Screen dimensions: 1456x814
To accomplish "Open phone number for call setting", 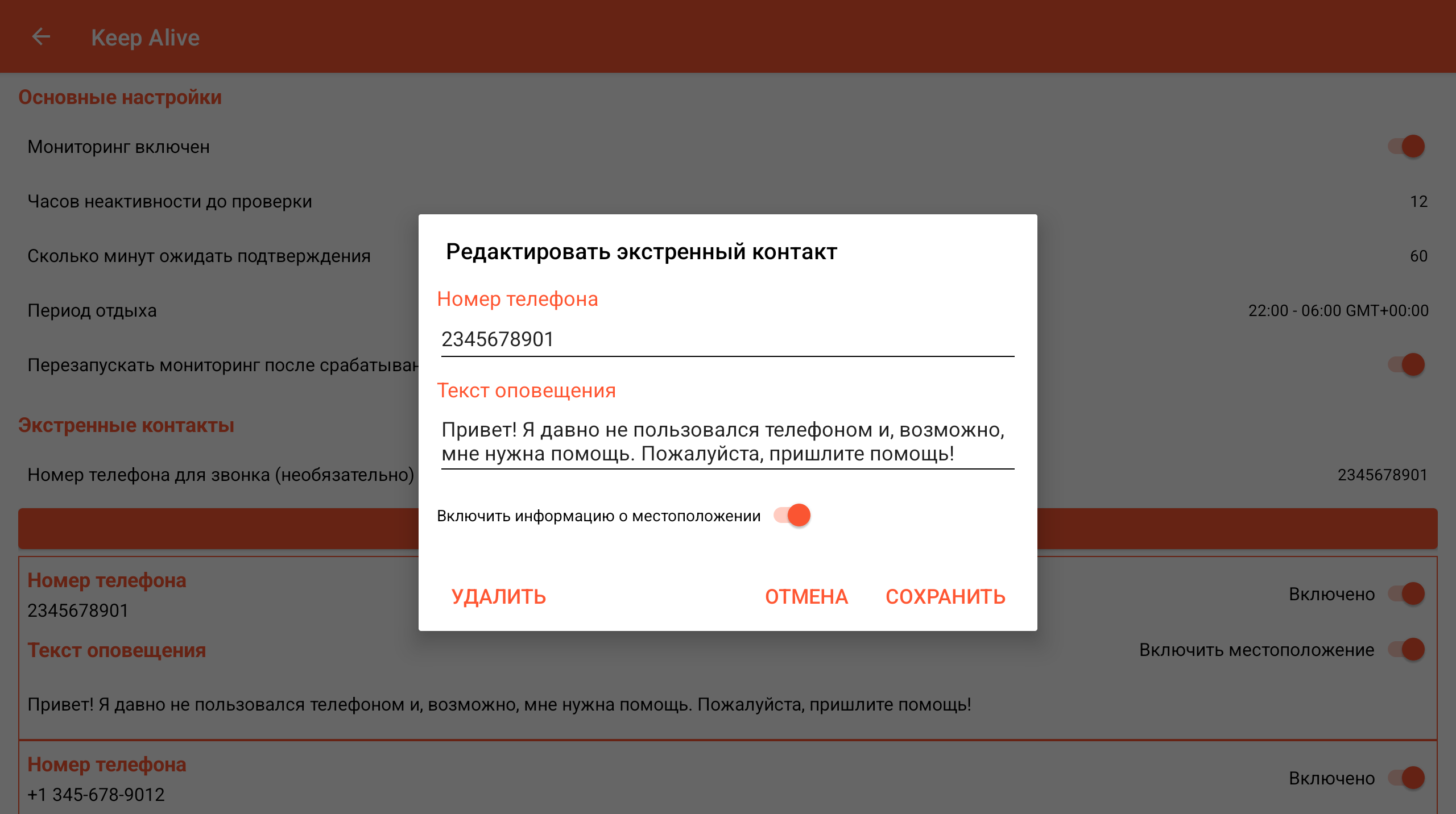I will 221,475.
